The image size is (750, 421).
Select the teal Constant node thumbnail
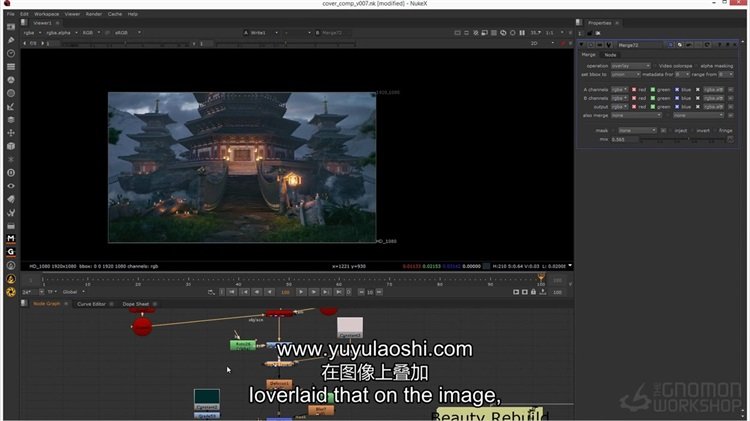tap(207, 399)
